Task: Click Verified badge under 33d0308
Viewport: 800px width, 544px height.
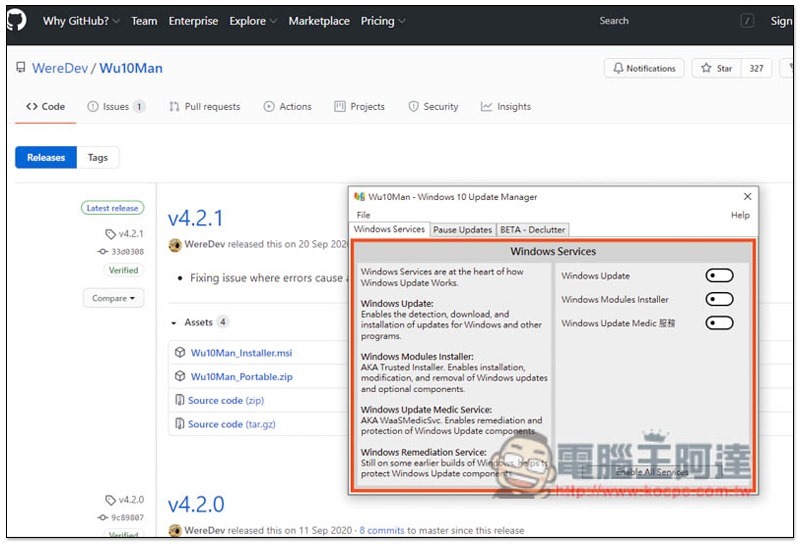Action: [123, 270]
